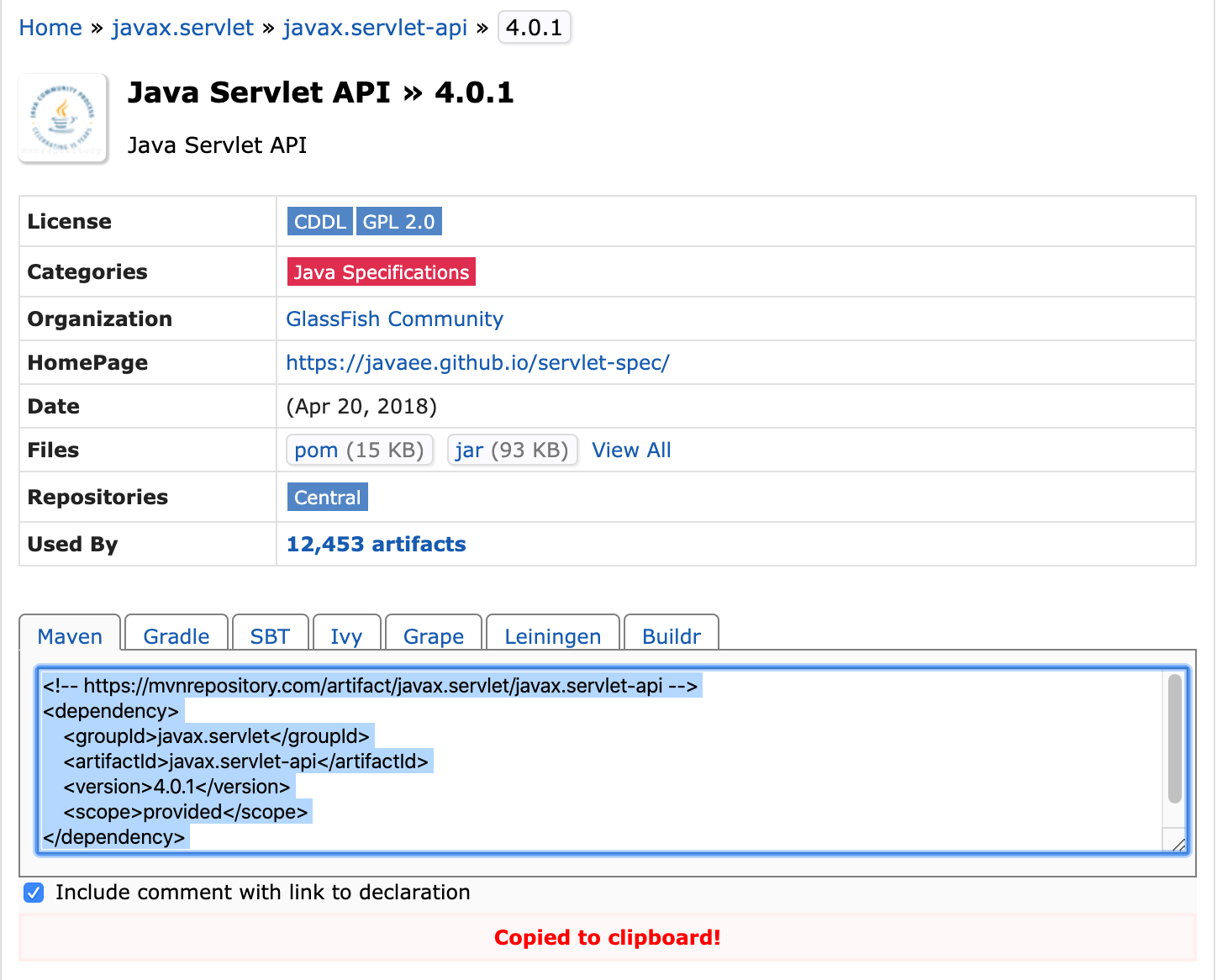Click the Java Servlet API » 4.0.1 heading

[320, 92]
